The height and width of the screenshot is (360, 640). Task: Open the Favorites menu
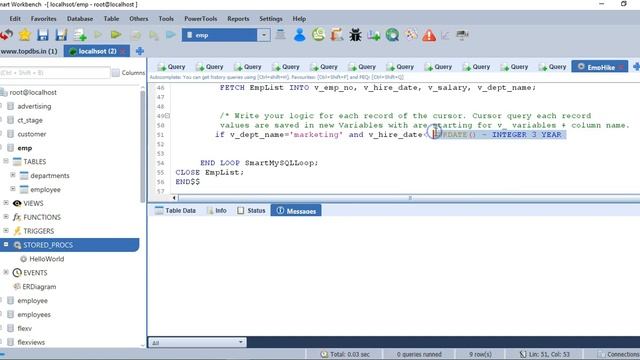[x=43, y=19]
